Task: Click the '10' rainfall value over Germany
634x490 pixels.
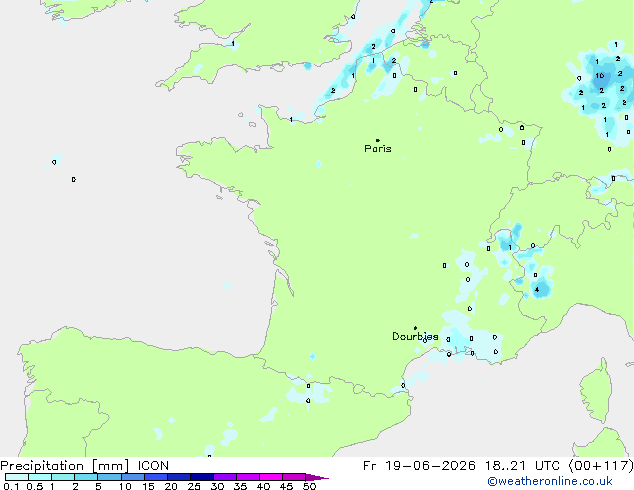Action: tap(600, 76)
